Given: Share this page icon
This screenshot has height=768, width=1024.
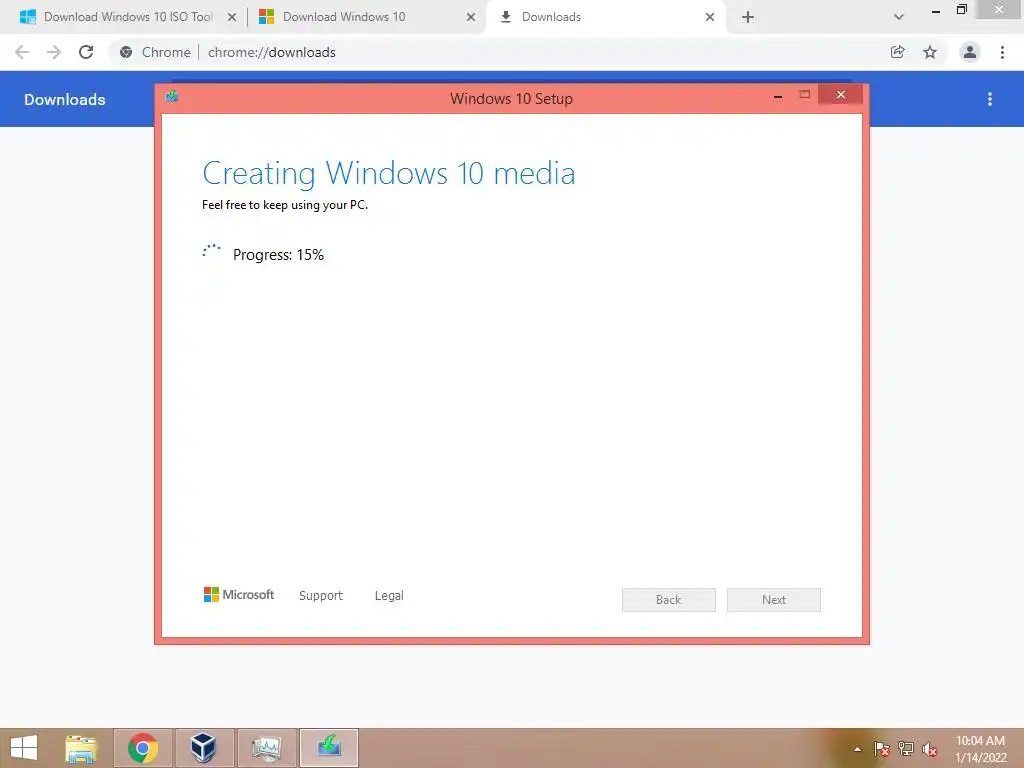Looking at the screenshot, I should pos(898,52).
